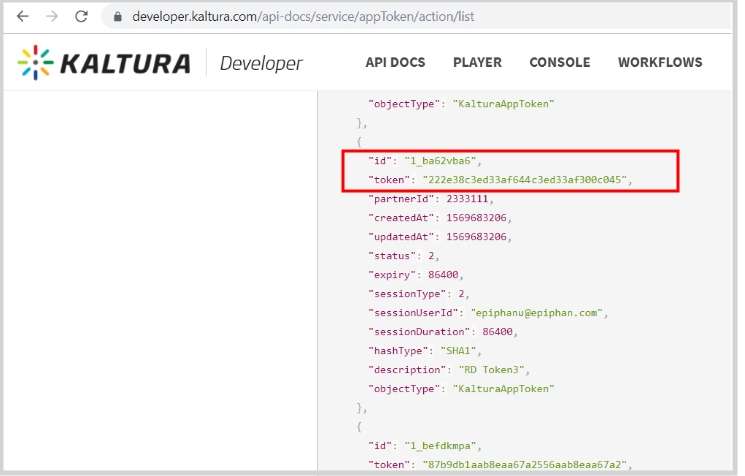This screenshot has height=476, width=745.
Task: Click the sessionUserId email value
Action: (543, 312)
